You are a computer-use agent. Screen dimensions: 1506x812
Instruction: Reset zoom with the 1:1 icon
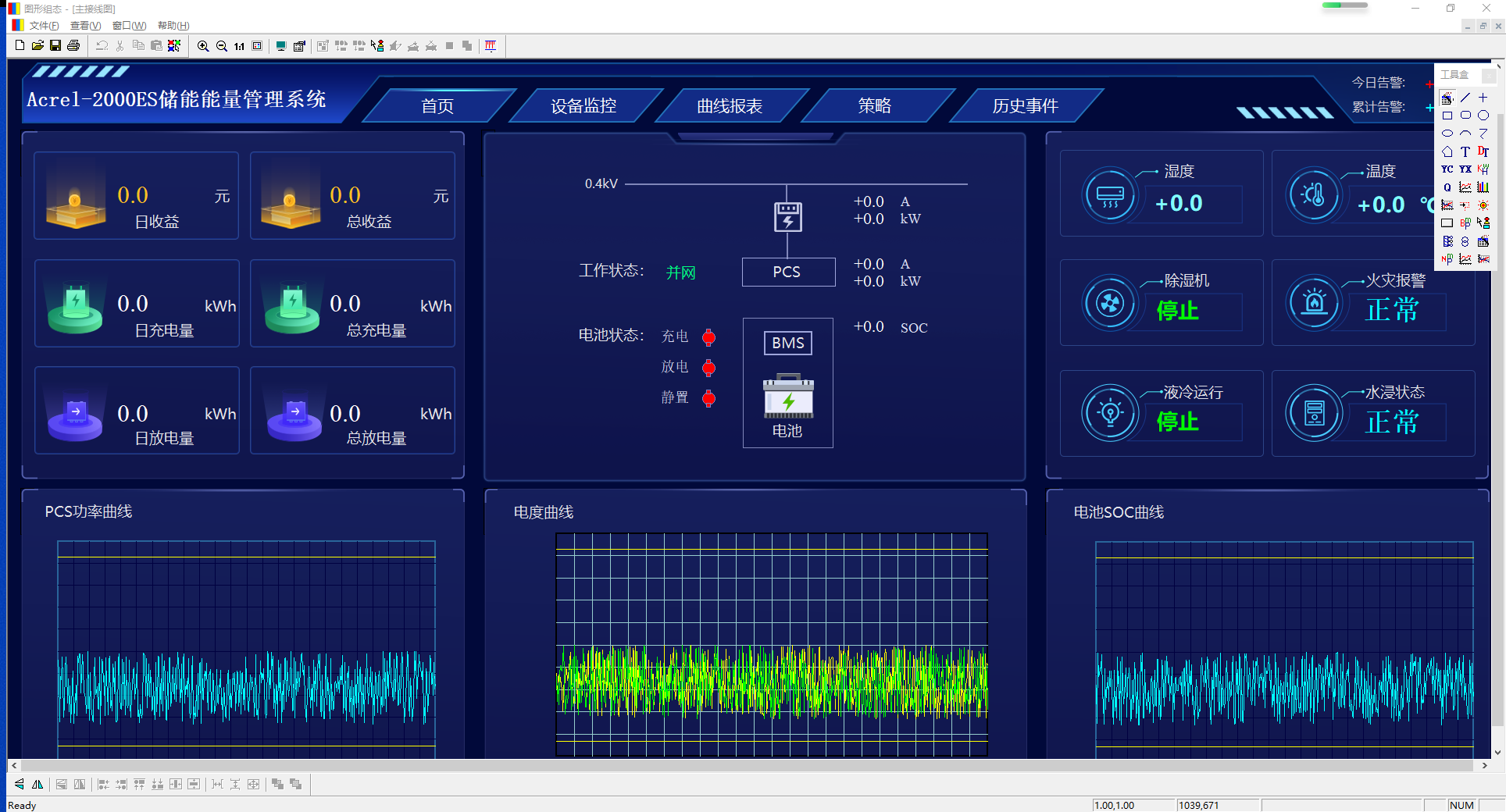pos(239,46)
